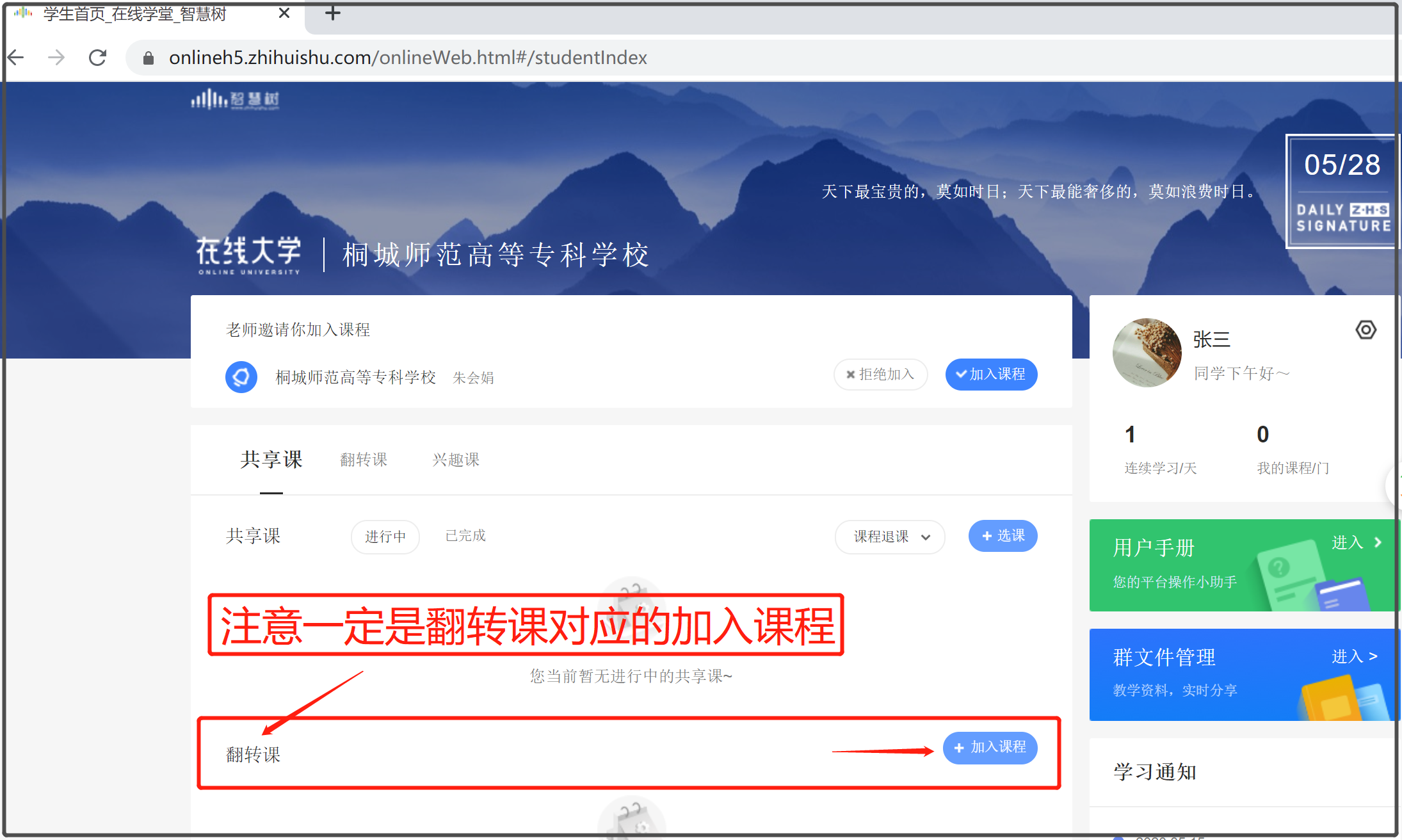
Task: Click the blue 选课 button
Action: tap(1003, 536)
